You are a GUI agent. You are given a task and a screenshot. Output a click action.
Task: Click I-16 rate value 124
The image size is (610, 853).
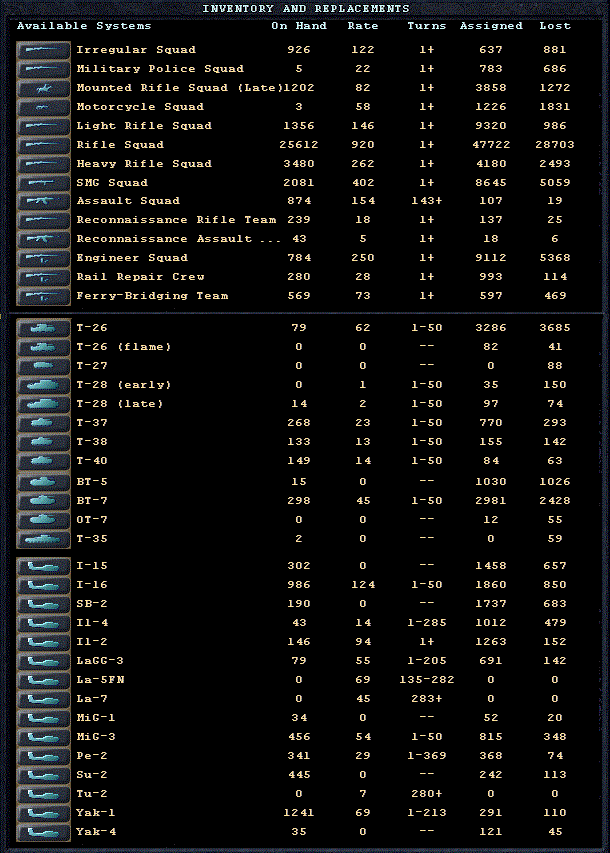pos(363,585)
